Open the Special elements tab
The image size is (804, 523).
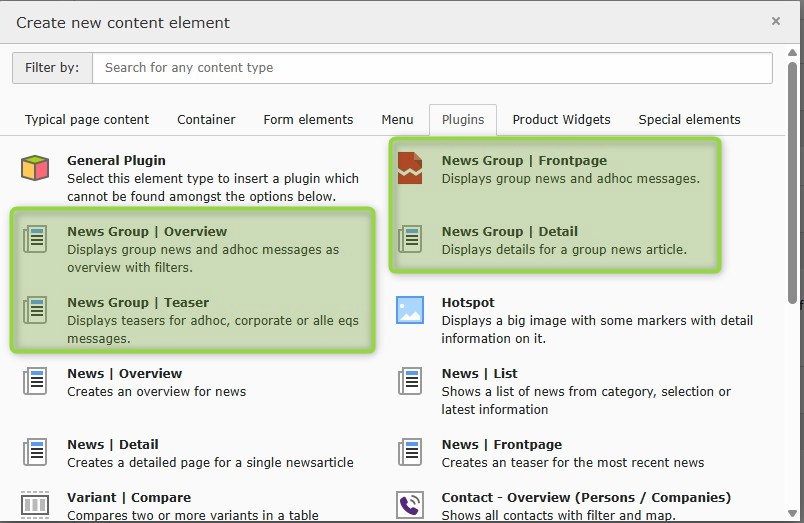coord(689,120)
